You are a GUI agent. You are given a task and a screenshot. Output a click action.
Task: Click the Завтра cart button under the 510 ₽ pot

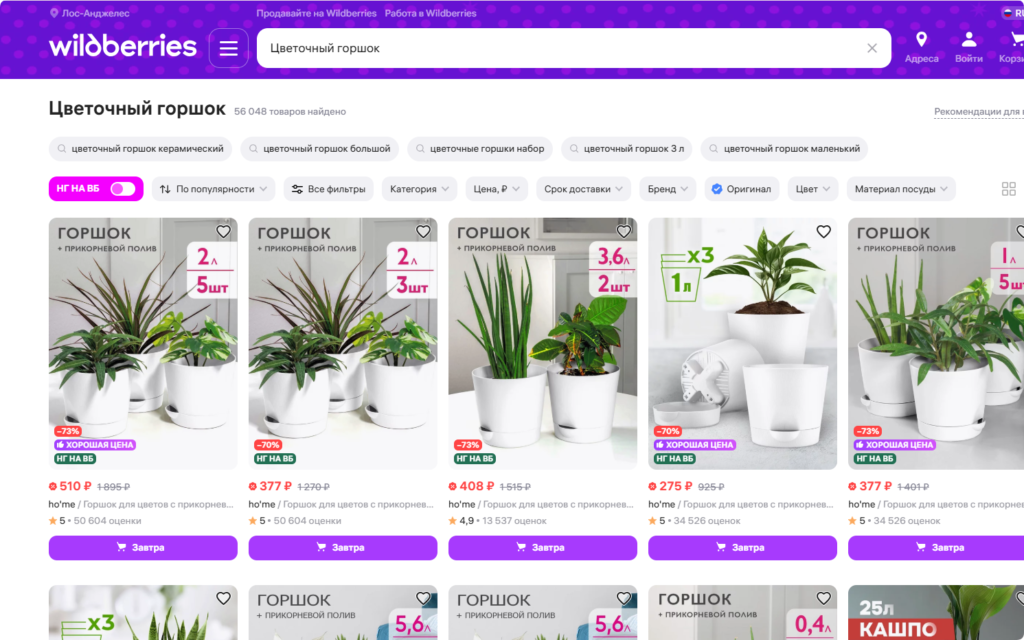pyautogui.click(x=143, y=547)
